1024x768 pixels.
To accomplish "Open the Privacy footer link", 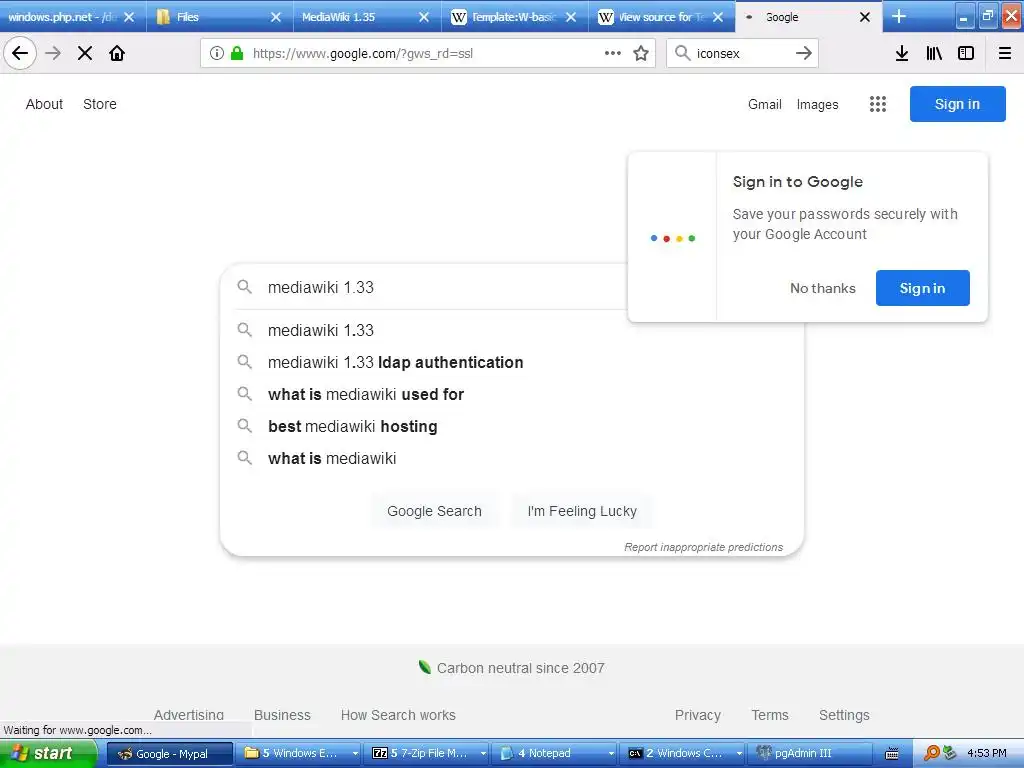I will tap(697, 715).
